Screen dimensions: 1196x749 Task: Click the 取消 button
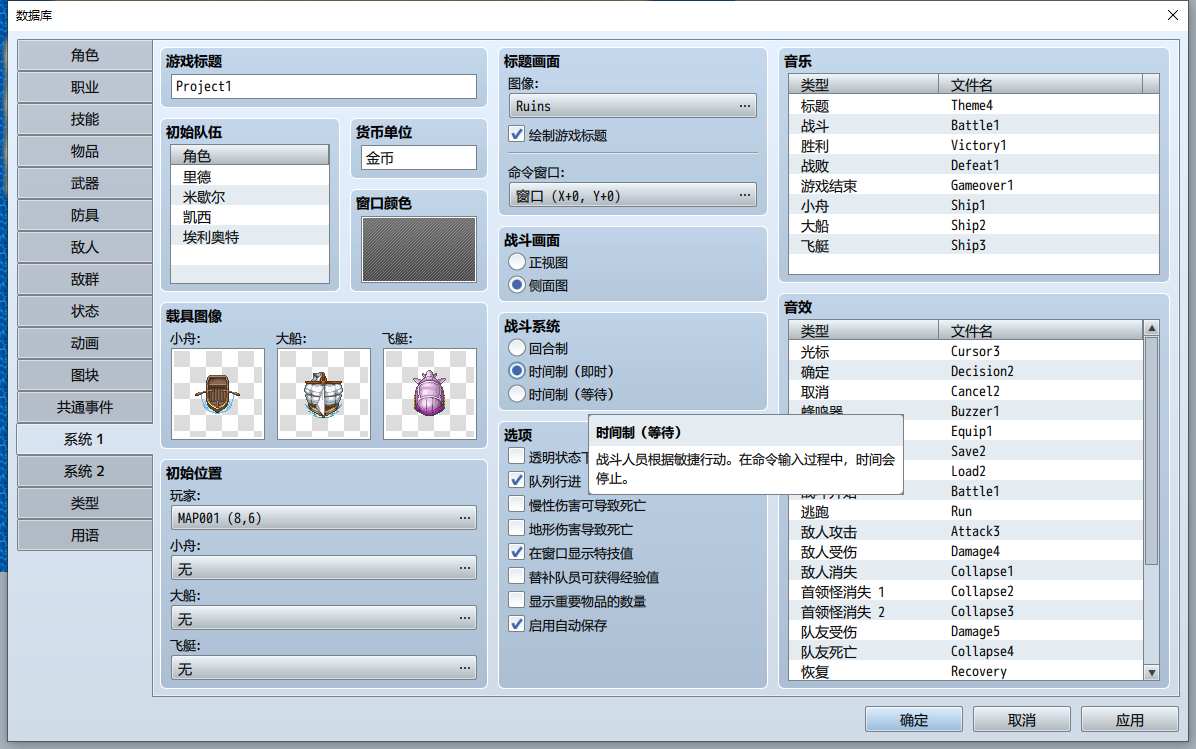tap(1022, 720)
